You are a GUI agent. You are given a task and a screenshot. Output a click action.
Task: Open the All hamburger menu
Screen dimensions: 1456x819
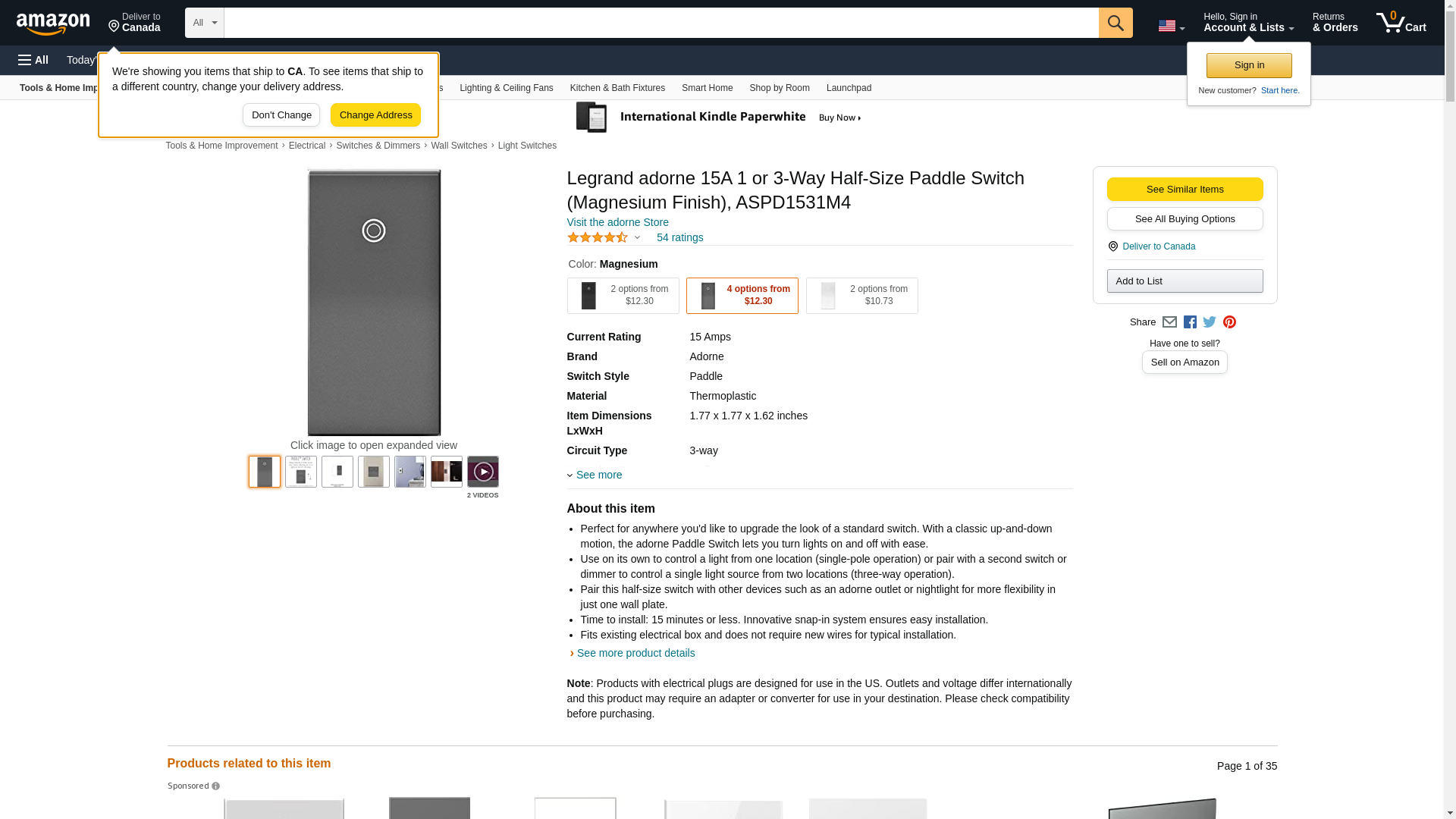[33, 60]
